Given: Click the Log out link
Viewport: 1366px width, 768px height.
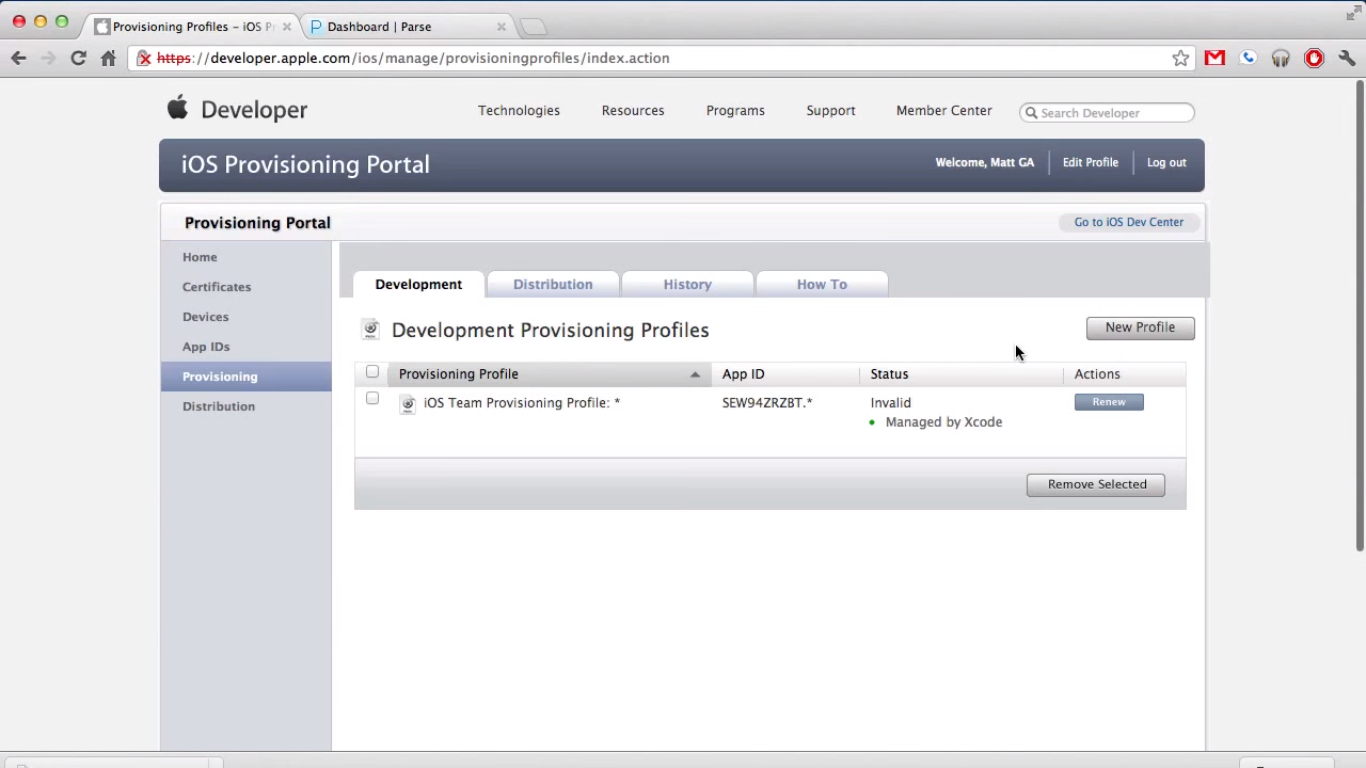Looking at the screenshot, I should 1166,162.
